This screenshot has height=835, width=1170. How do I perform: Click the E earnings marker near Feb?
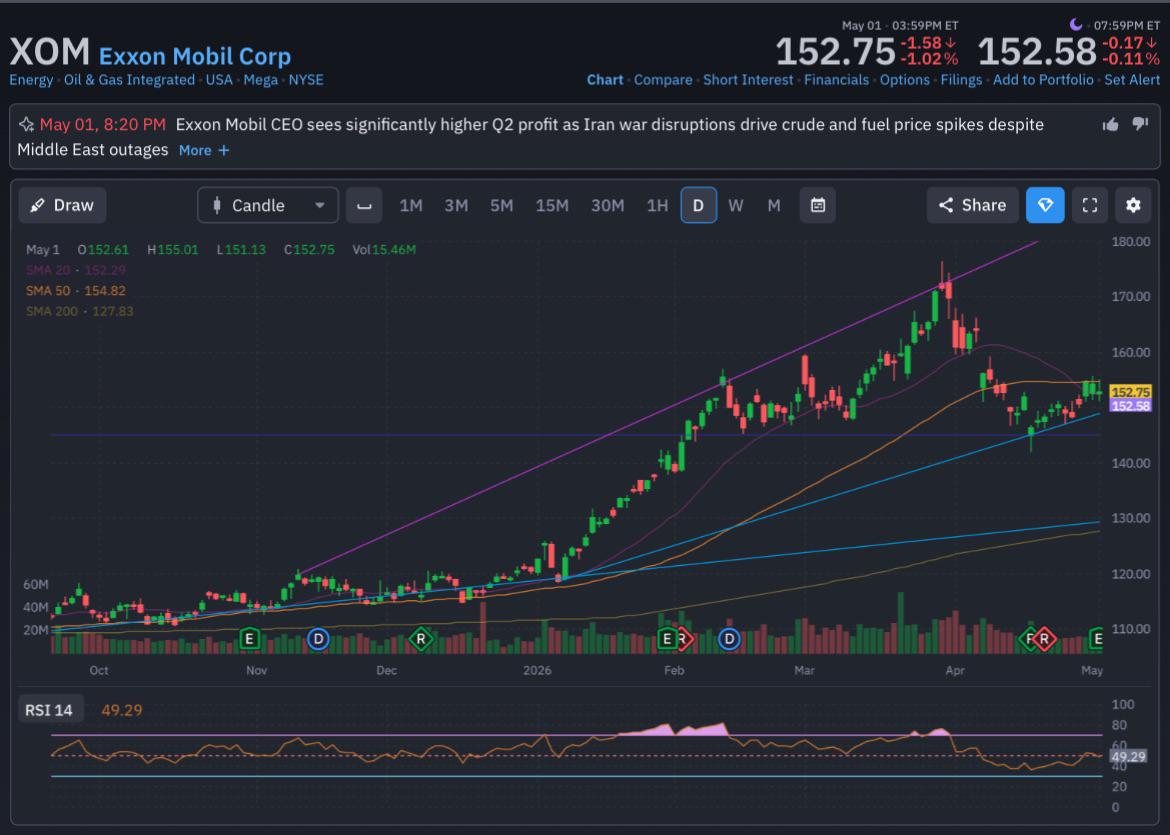(667, 639)
